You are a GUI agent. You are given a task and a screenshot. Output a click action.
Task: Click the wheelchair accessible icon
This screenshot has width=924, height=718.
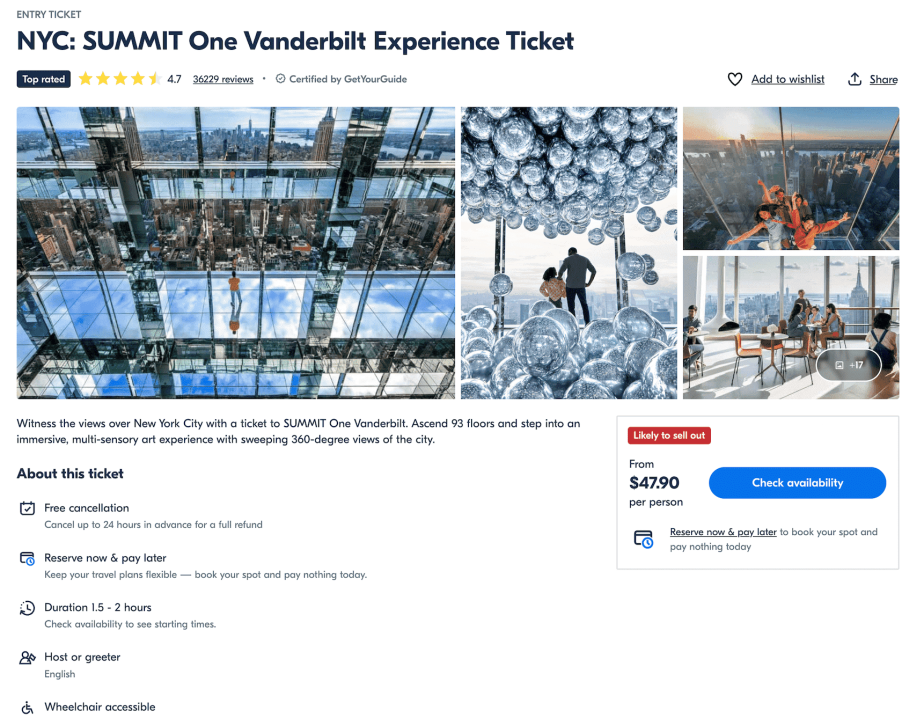tap(28, 707)
